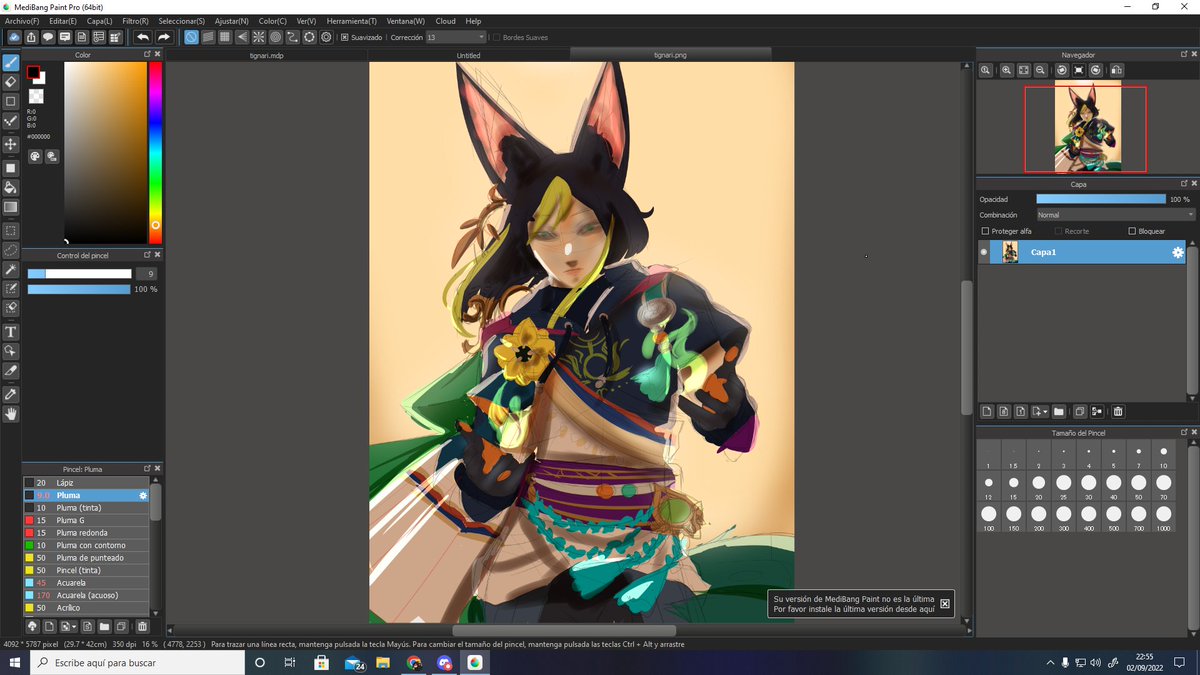The height and width of the screenshot is (675, 1200).
Task: Hide Capa1 using its visibility dot
Action: (984, 252)
